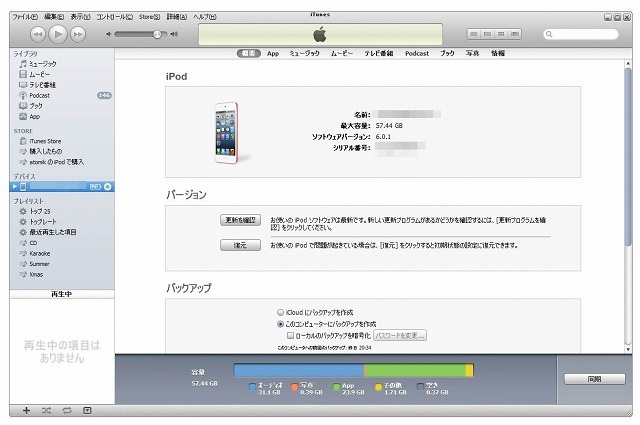Select このコンピューターにバックアップを作成 radio button
This screenshot has height=425, width=640.
tap(280, 324)
